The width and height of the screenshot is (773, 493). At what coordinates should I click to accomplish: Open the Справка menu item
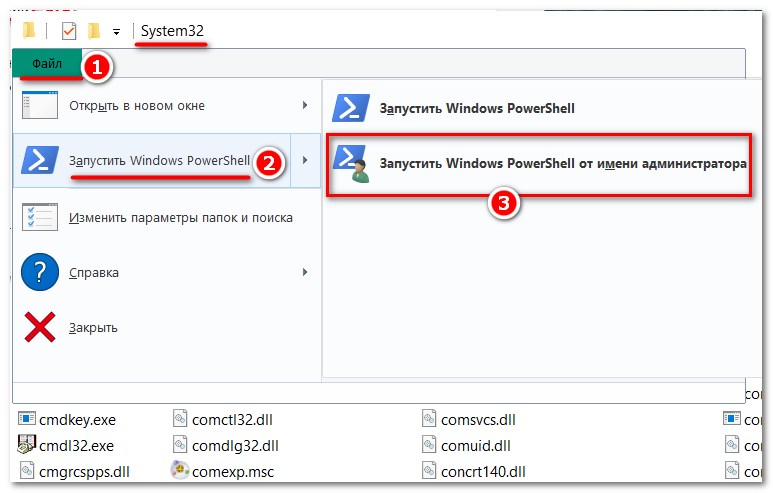pos(167,272)
